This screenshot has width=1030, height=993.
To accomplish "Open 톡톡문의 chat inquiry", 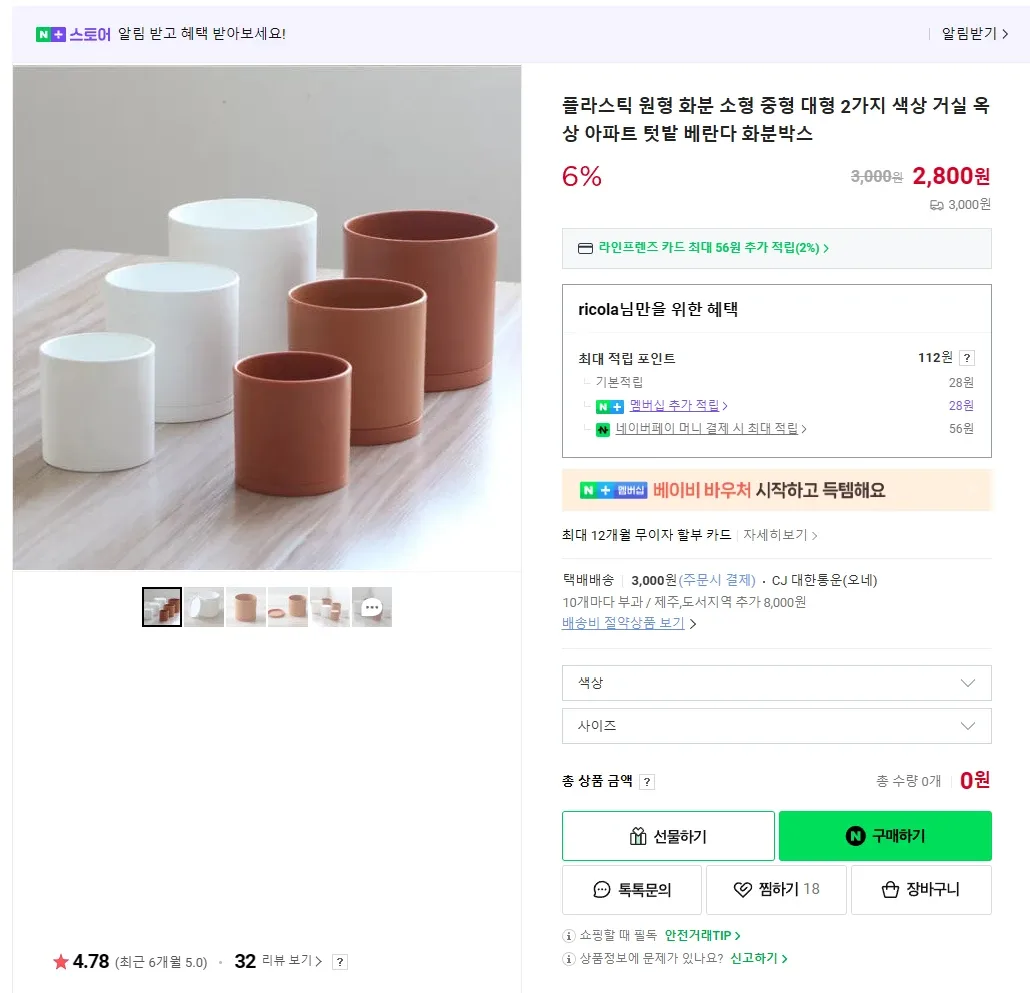I will click(x=632, y=889).
